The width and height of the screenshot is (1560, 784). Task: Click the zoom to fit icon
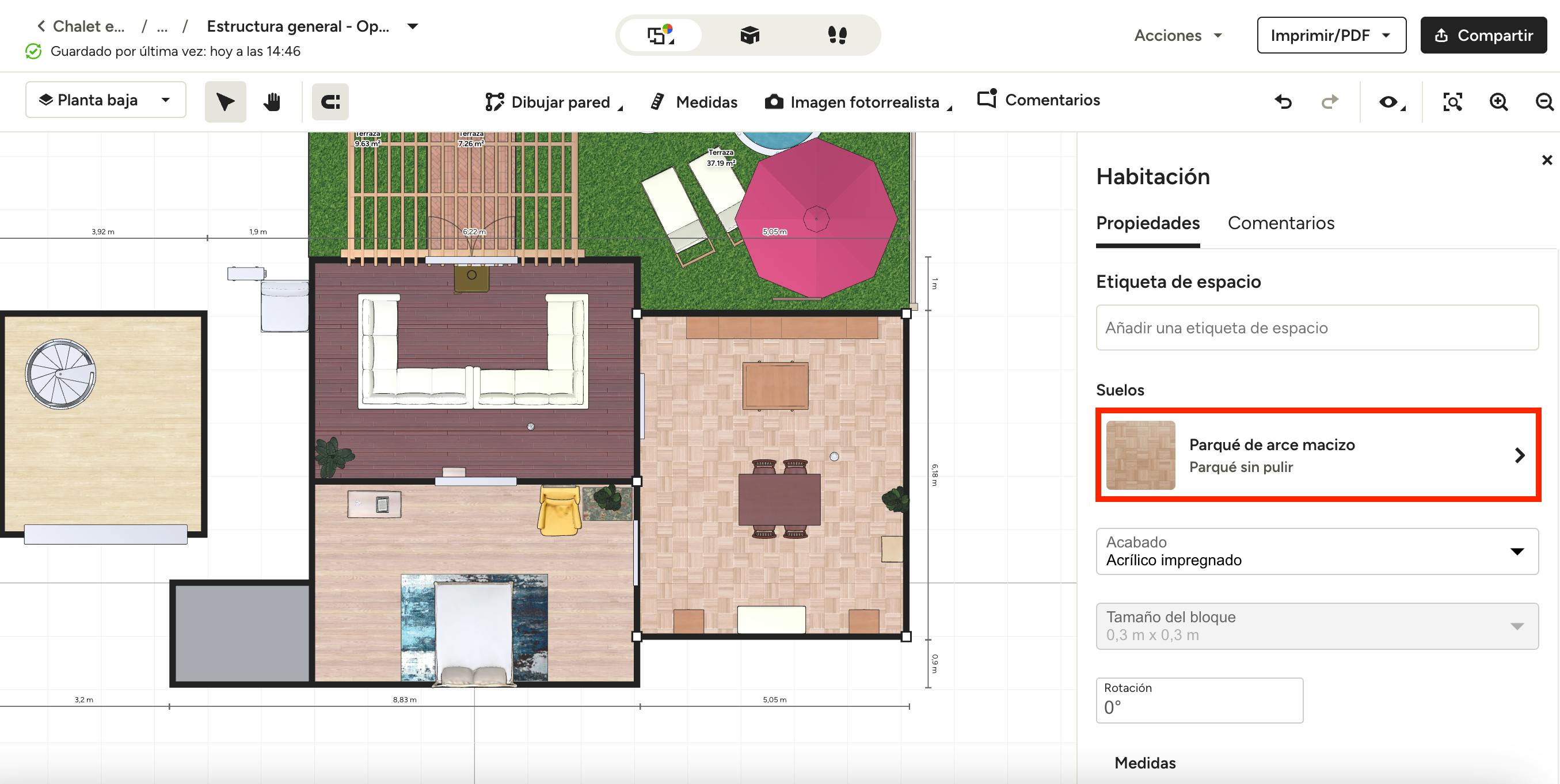coord(1452,102)
